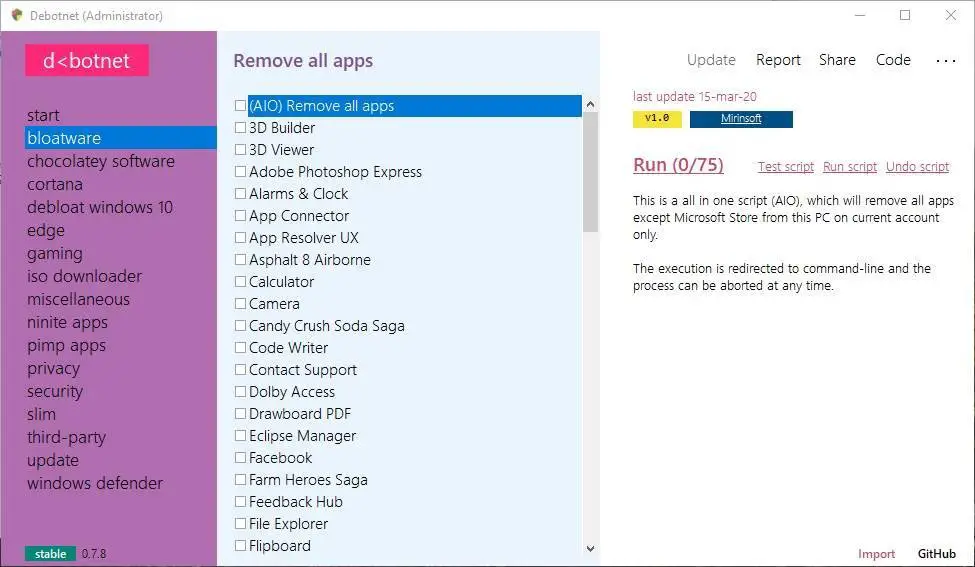Check the 3D Builder checkbox
The width and height of the screenshot is (975, 567).
[x=240, y=128]
